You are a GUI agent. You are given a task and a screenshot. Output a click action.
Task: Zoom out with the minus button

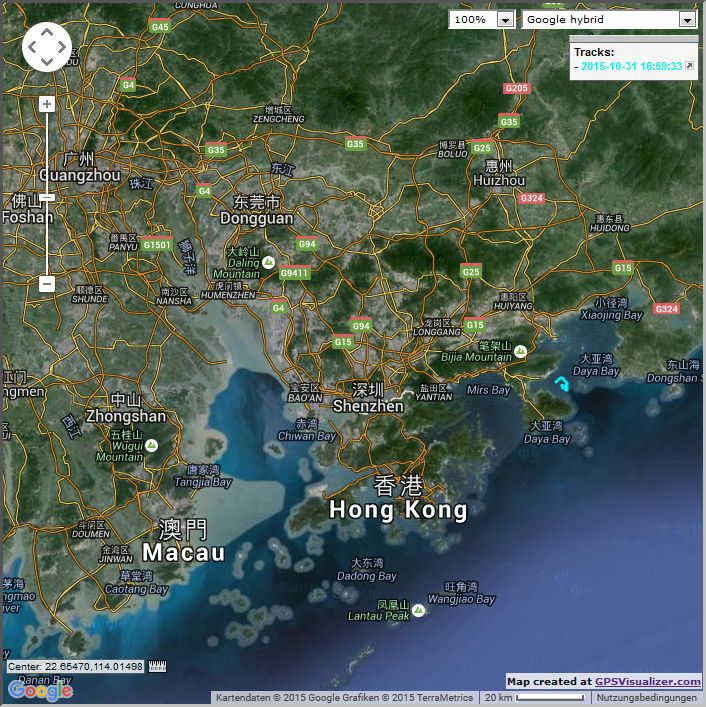point(47,284)
